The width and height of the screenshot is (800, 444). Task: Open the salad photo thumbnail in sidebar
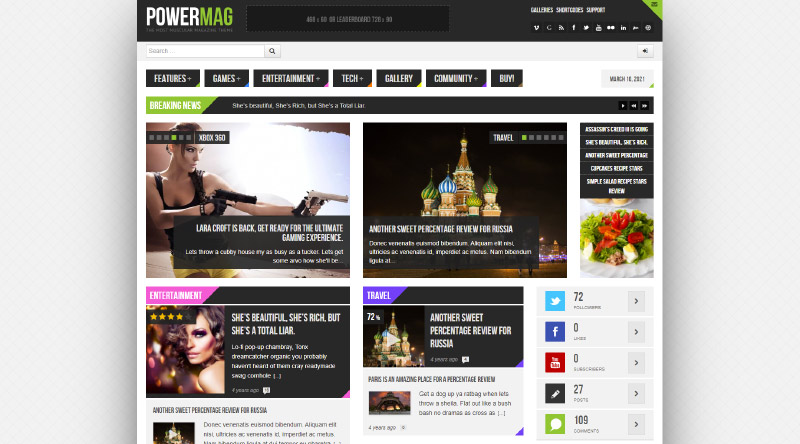tap(616, 238)
